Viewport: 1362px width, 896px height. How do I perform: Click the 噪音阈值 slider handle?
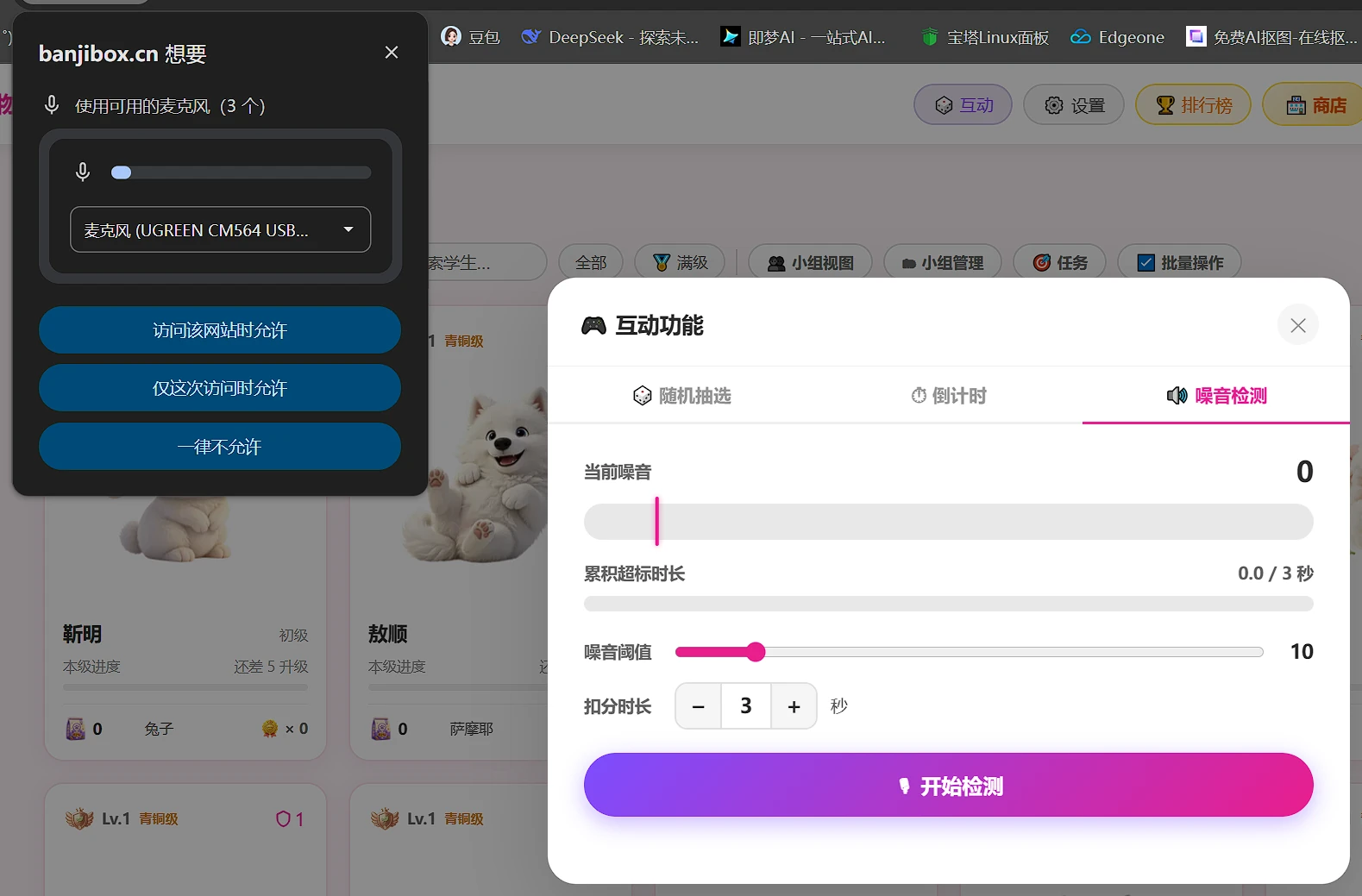(756, 652)
